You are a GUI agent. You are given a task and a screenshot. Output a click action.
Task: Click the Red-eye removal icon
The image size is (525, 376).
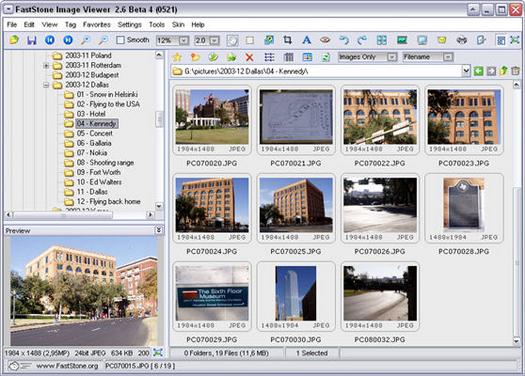(325, 40)
